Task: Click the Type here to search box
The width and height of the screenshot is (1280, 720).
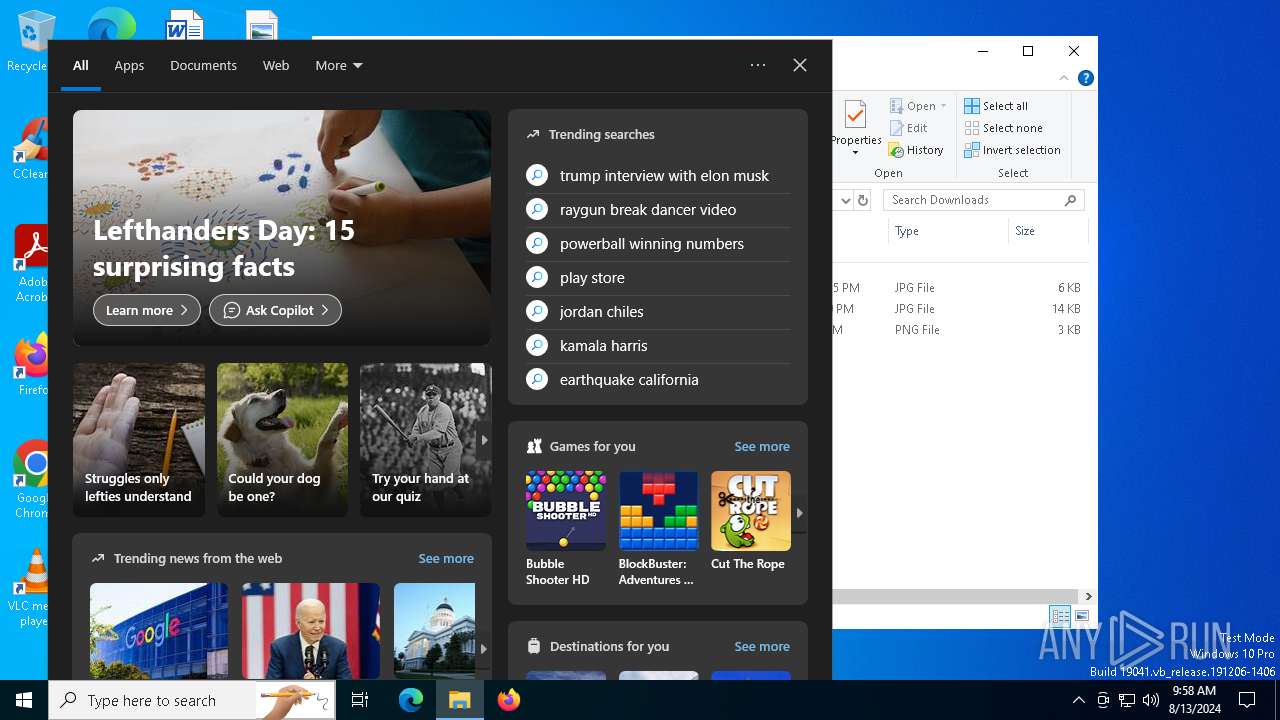Action: click(190, 700)
